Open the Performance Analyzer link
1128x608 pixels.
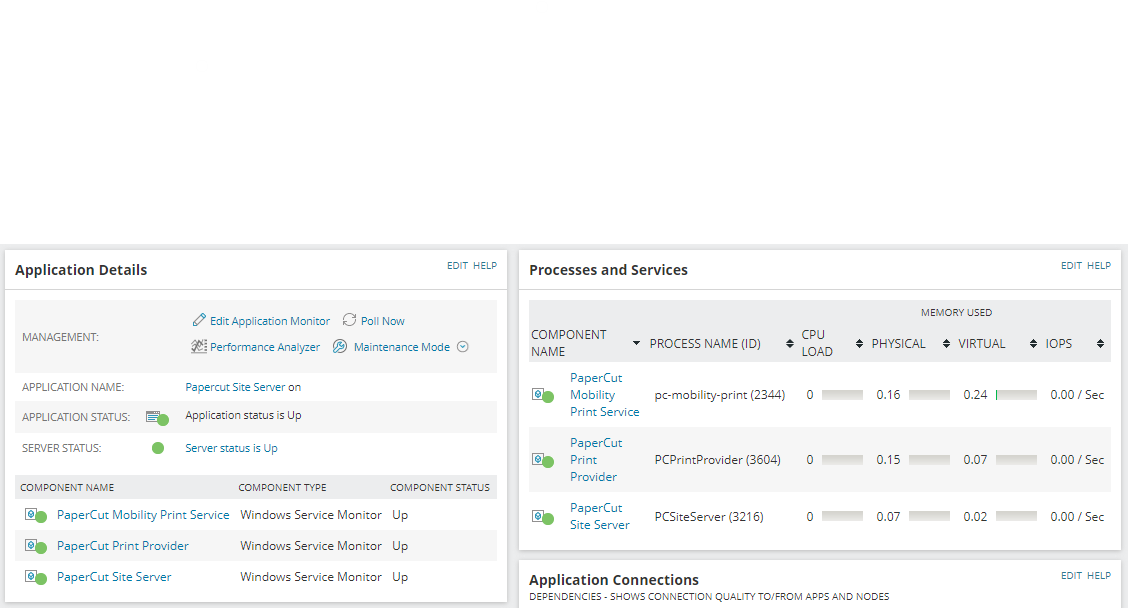point(265,347)
